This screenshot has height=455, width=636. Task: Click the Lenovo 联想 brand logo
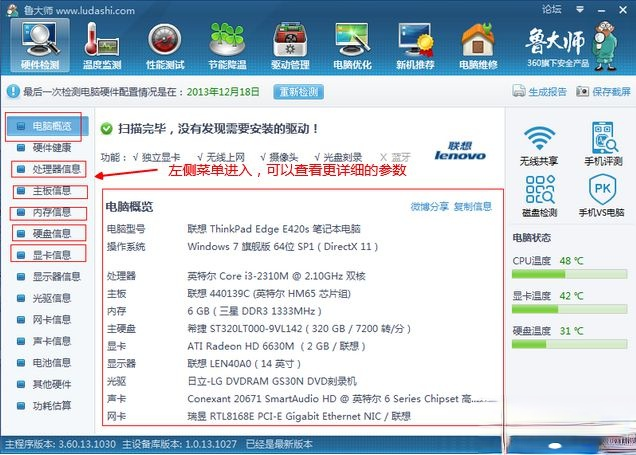[x=460, y=151]
